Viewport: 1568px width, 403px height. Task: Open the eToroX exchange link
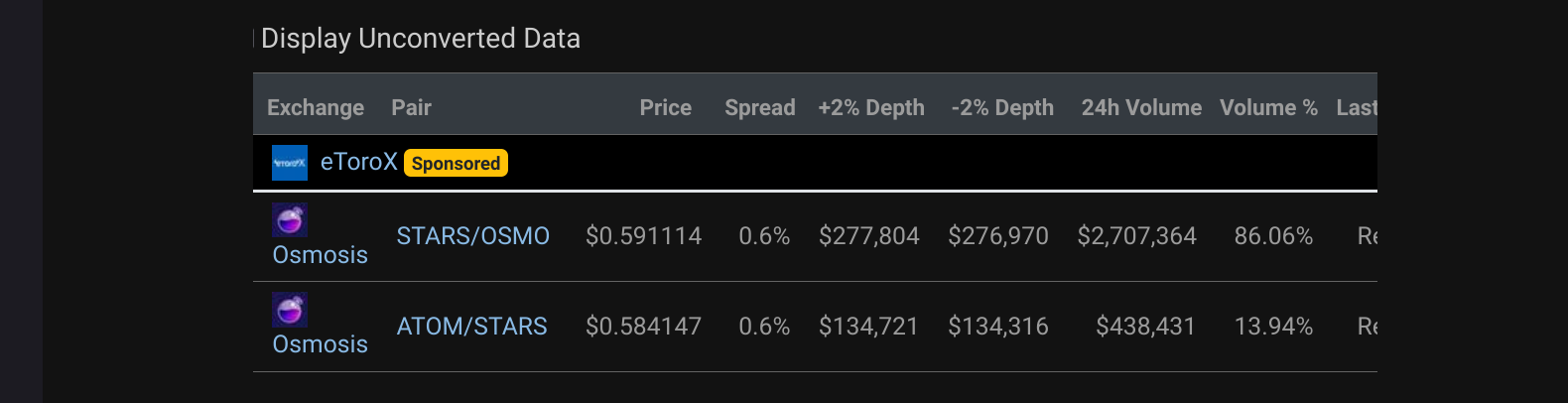click(358, 162)
